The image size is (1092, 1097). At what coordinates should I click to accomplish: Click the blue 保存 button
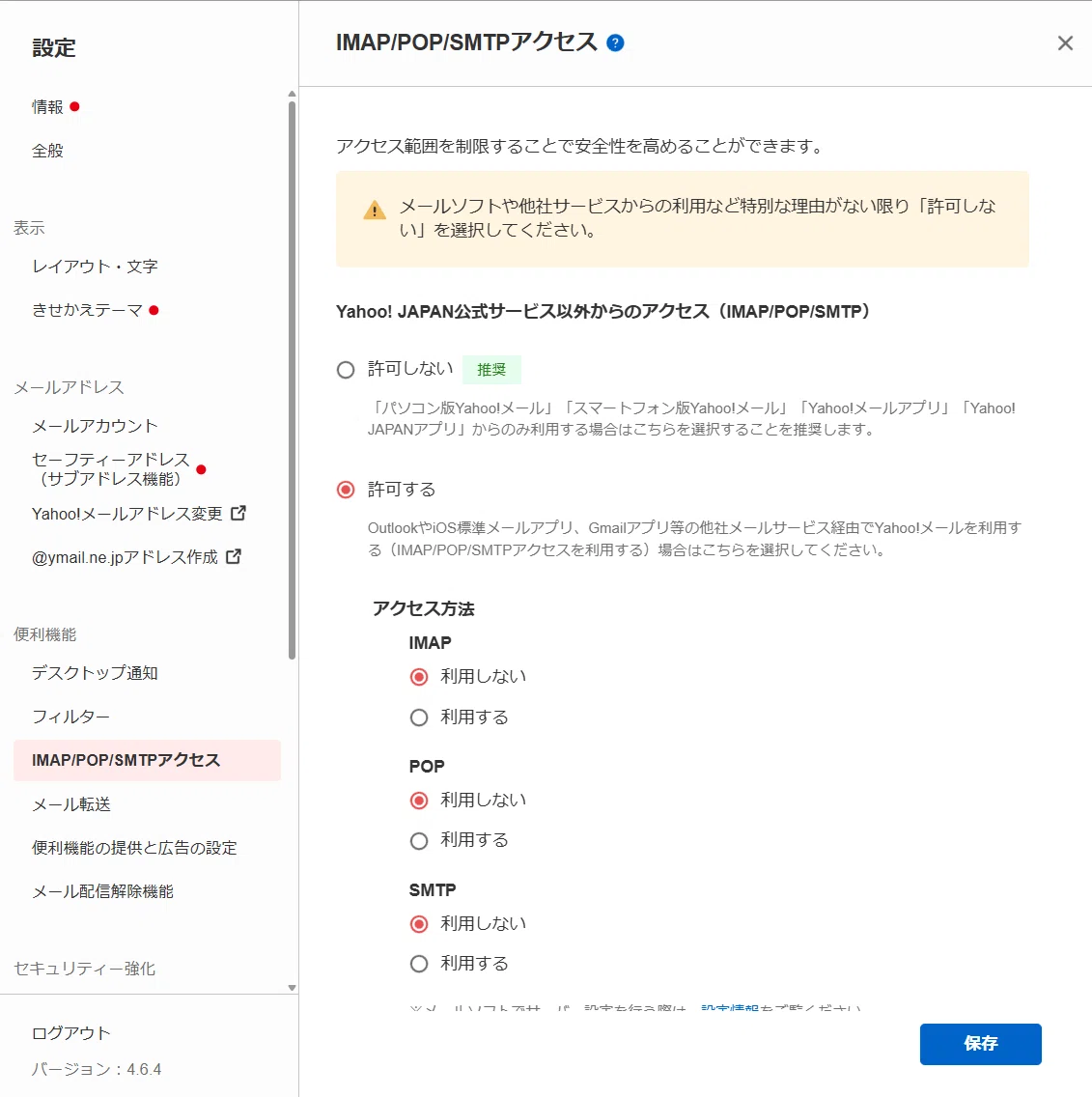[x=980, y=1044]
